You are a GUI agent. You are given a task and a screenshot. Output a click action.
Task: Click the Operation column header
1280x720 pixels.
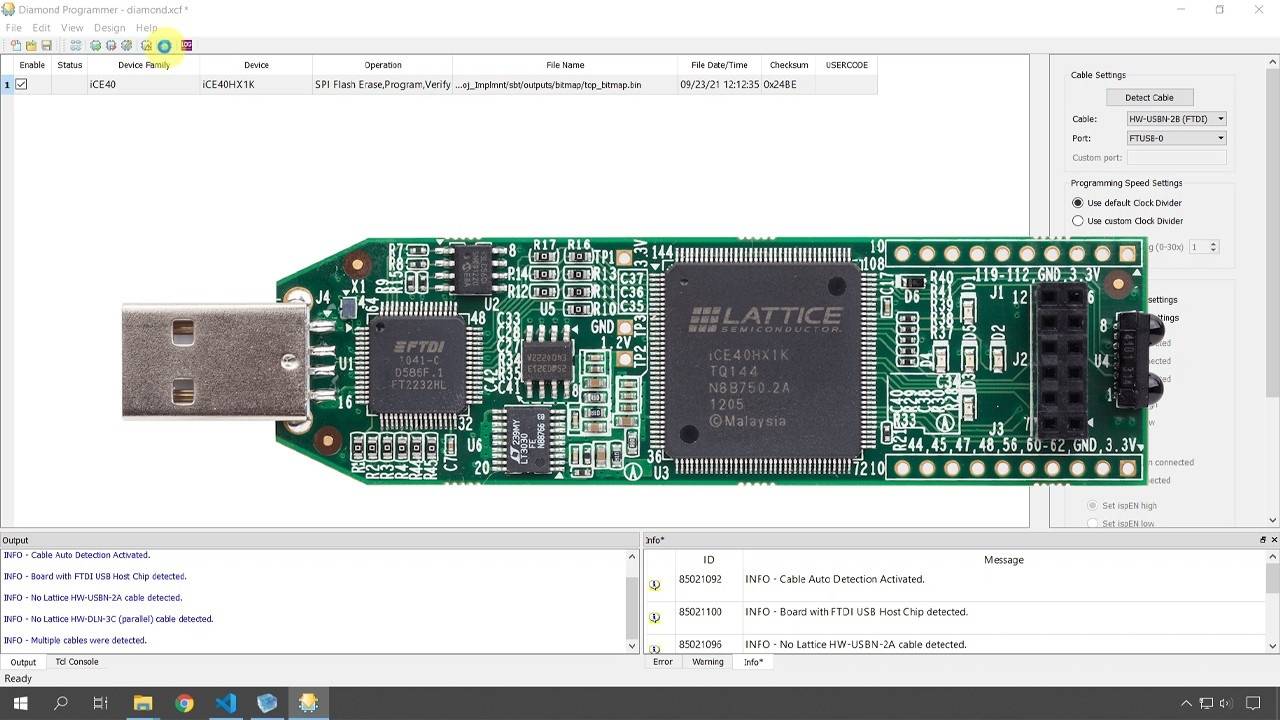click(x=383, y=65)
